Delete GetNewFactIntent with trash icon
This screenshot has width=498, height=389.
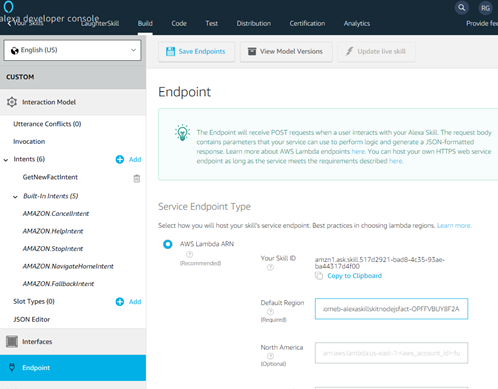137,179
